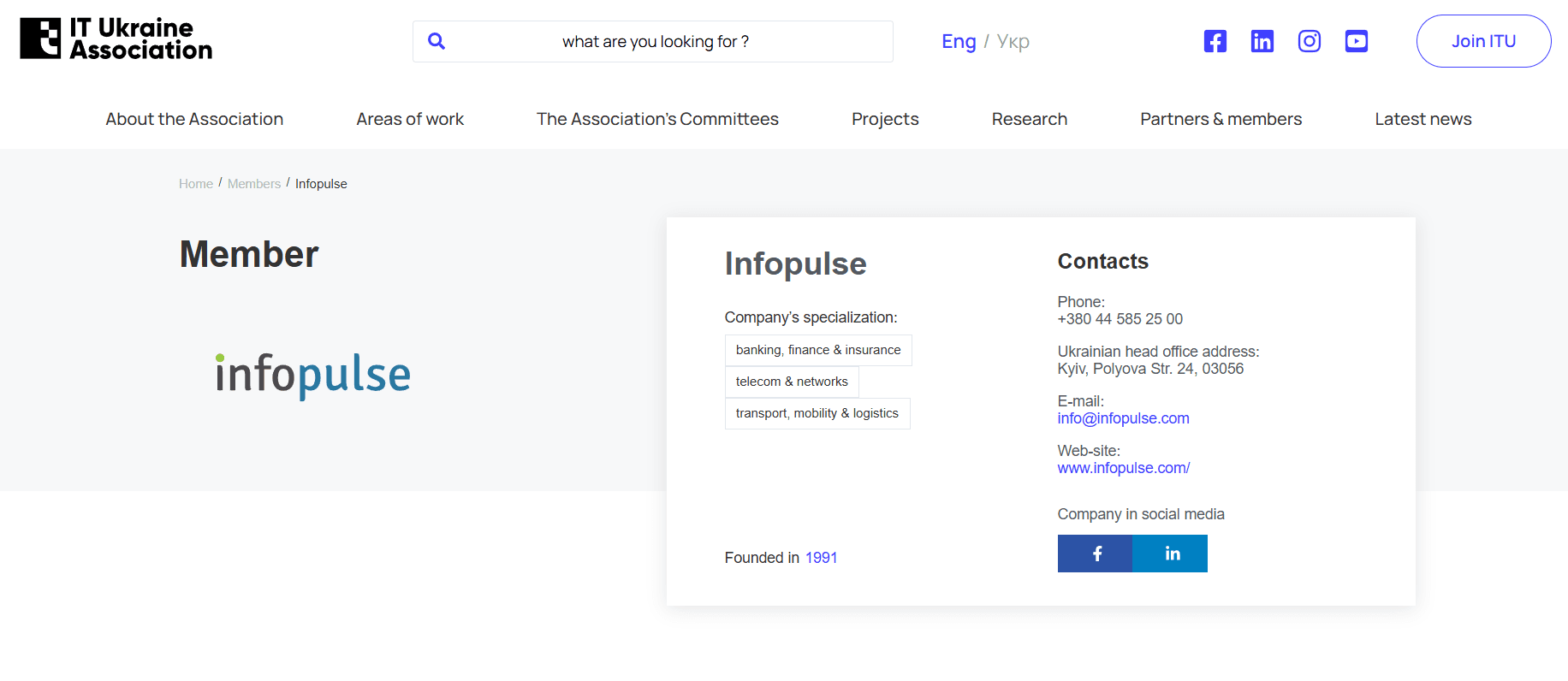
Task: Open the Projects menu item
Action: point(885,119)
